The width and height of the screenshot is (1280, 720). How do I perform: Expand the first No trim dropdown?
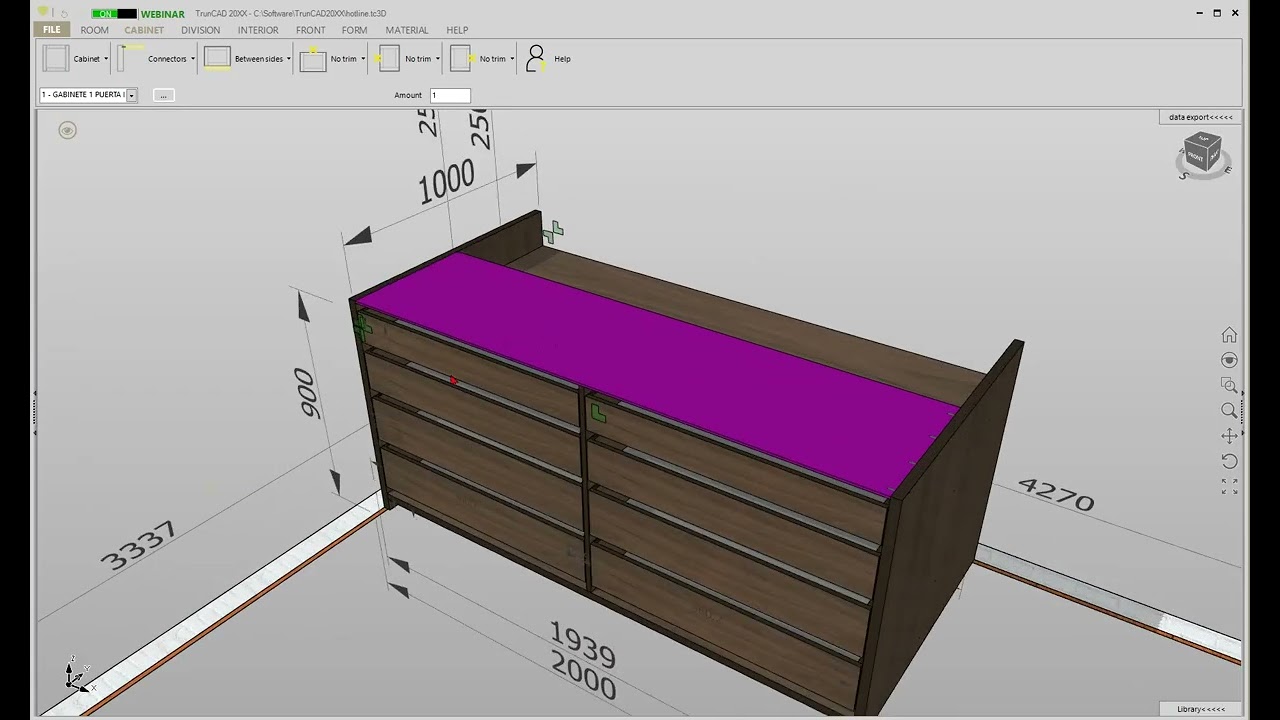pyautogui.click(x=363, y=59)
